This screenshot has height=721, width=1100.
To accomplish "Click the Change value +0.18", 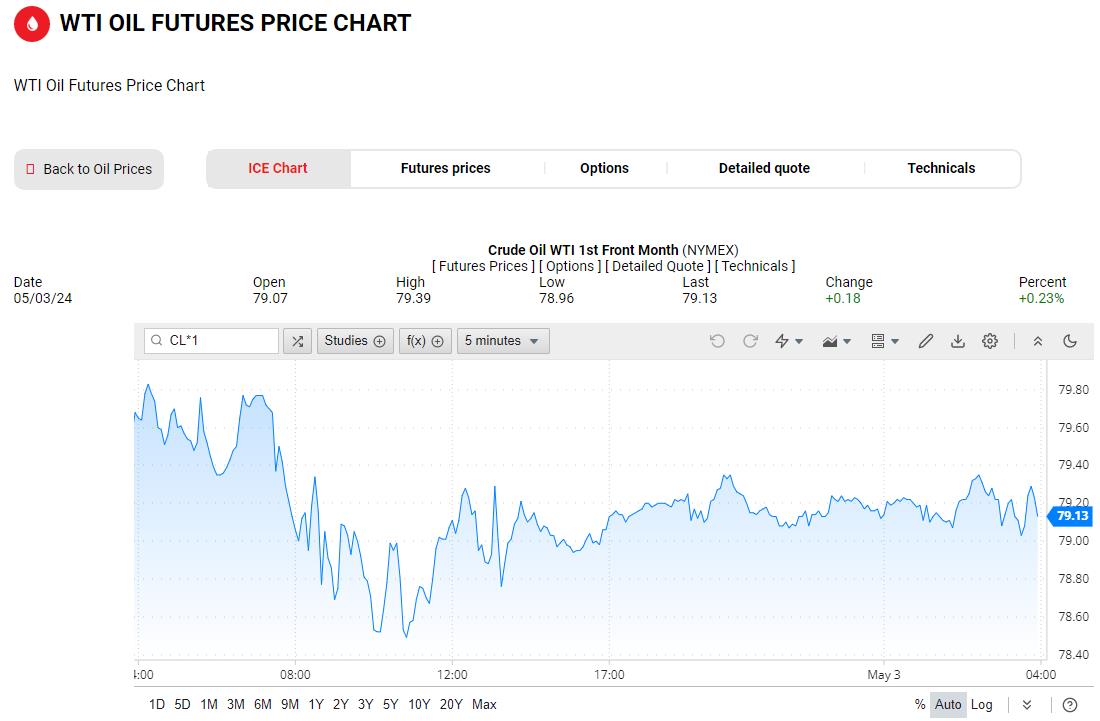I will point(843,298).
